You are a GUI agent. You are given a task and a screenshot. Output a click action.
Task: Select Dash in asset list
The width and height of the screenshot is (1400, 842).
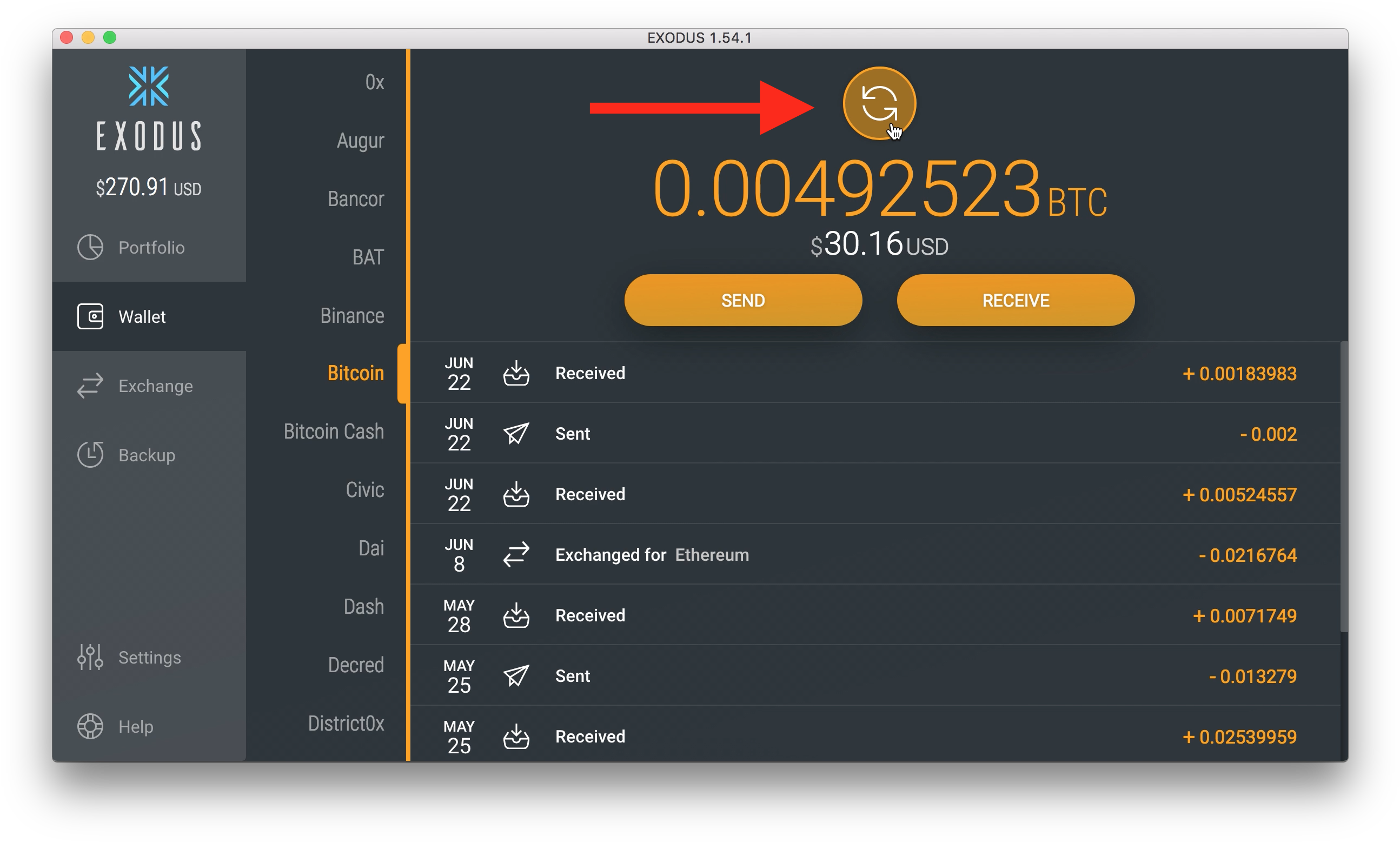[x=363, y=607]
